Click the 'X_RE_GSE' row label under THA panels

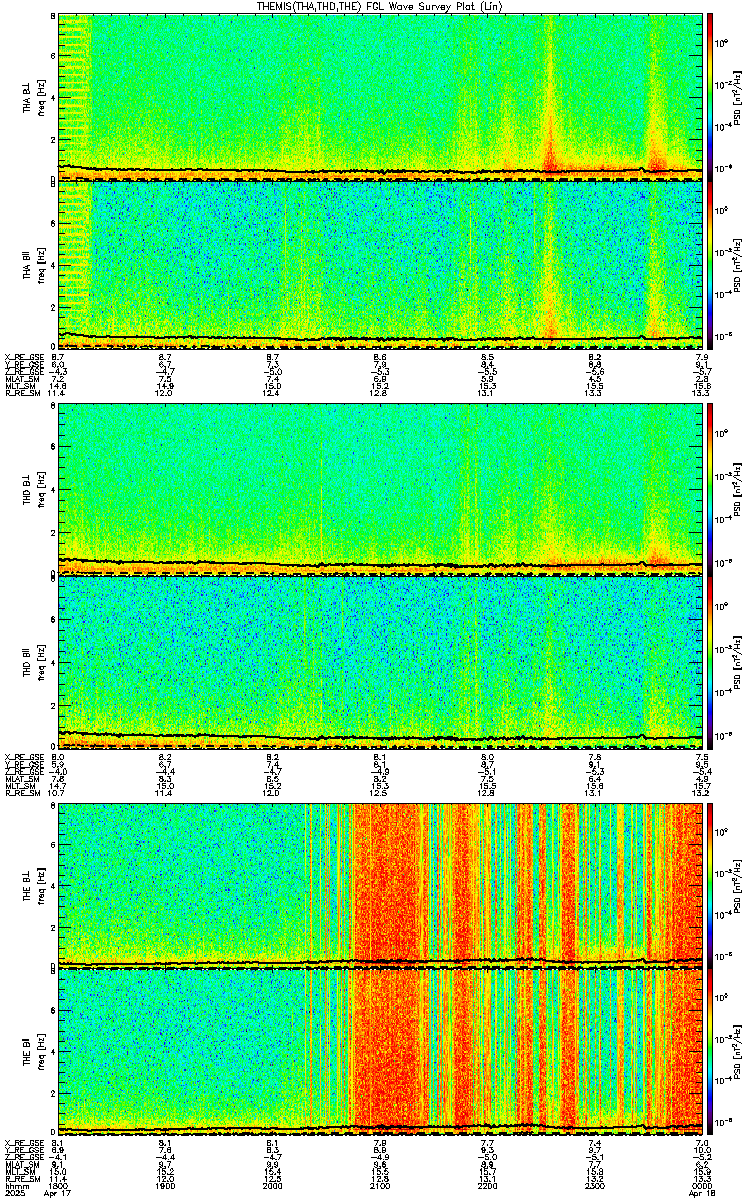click(22, 357)
